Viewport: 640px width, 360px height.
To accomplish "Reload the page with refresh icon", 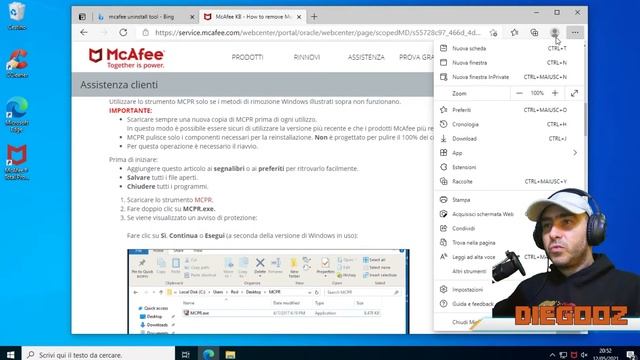I will click(x=123, y=32).
